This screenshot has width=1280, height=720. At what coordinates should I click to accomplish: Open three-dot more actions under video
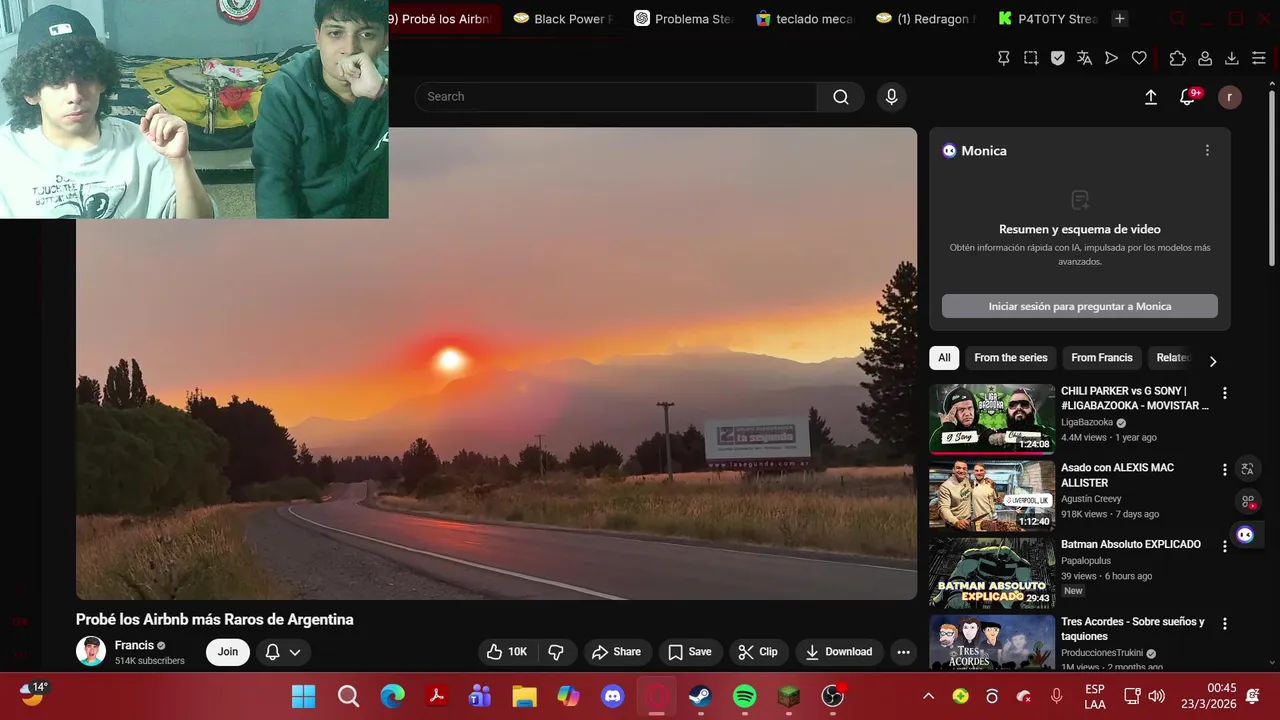point(903,652)
